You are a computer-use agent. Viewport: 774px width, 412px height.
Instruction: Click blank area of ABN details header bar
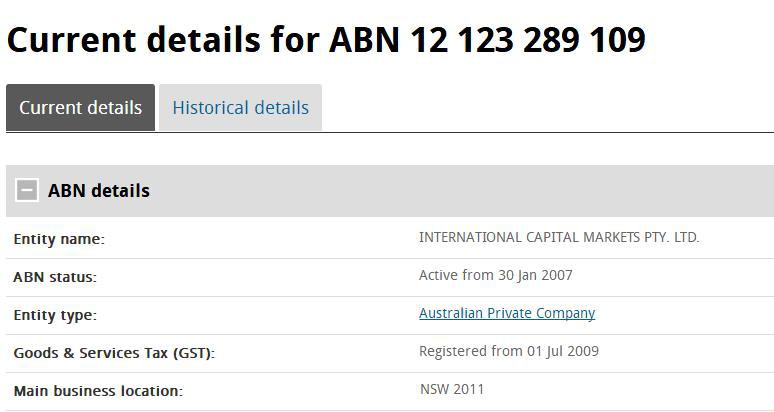tap(459, 191)
